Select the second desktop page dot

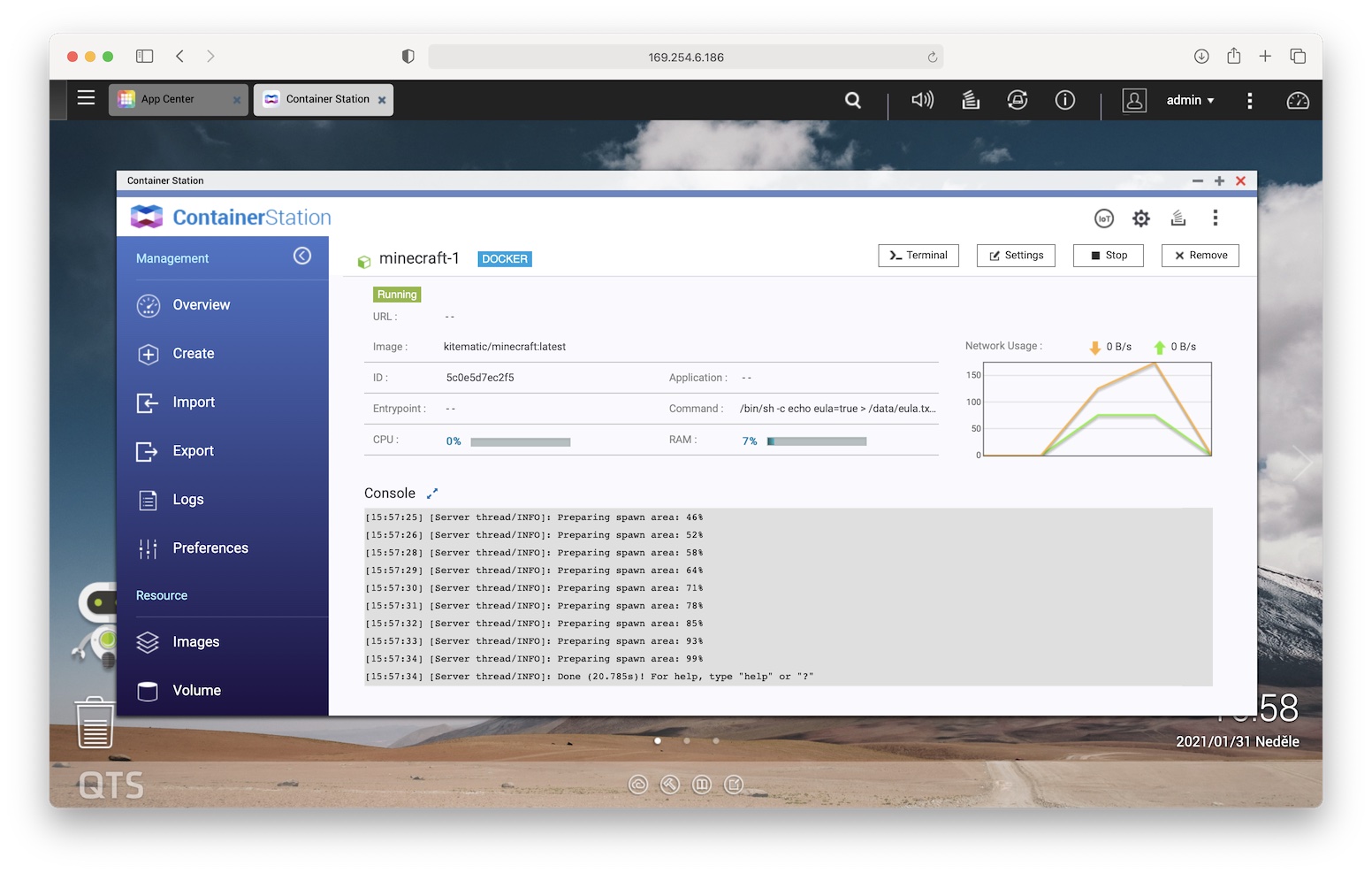click(x=687, y=740)
